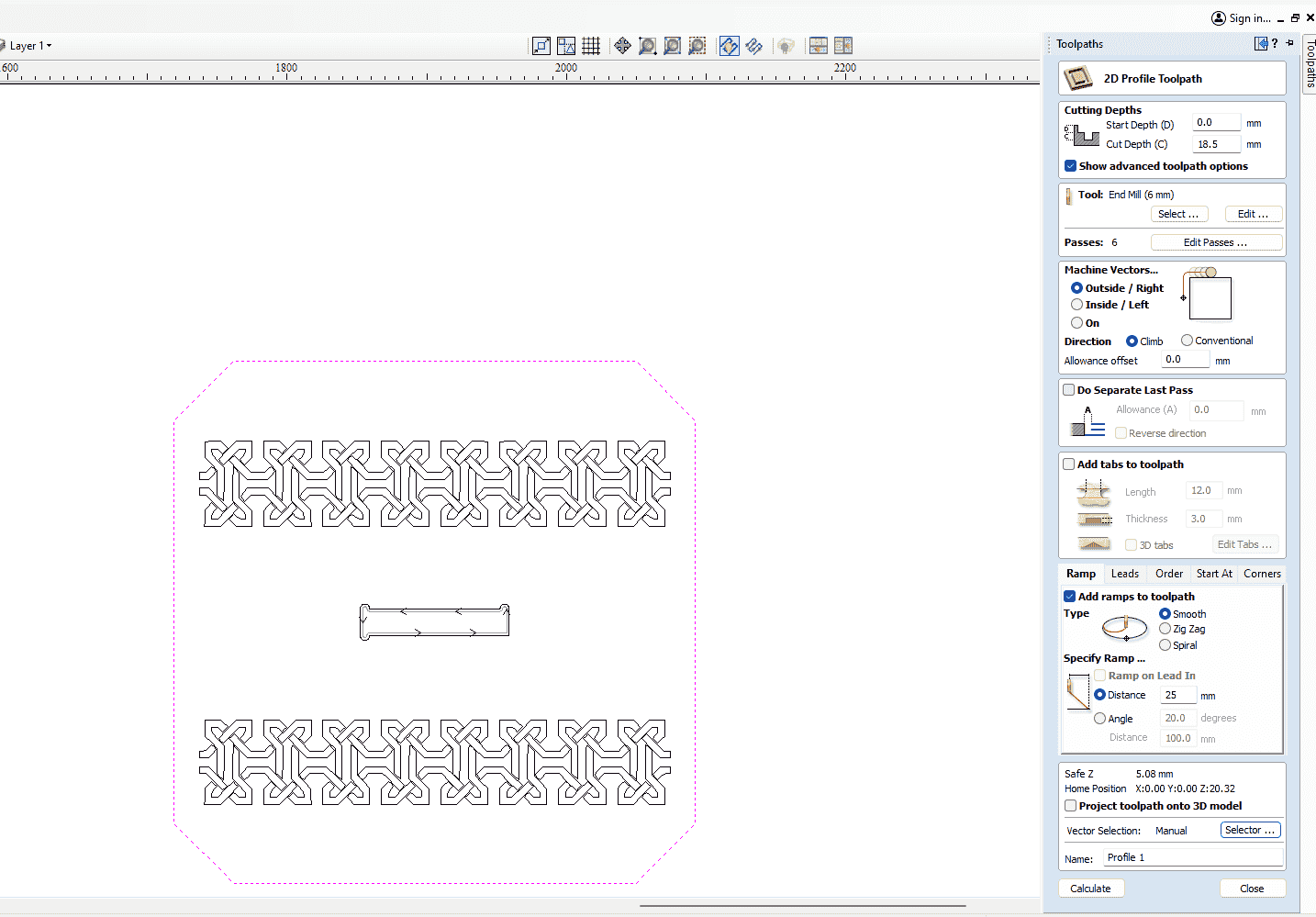Image resolution: width=1316 pixels, height=917 pixels.
Task: Tile the 2D and 3D views horizontally
Action: [x=819, y=46]
